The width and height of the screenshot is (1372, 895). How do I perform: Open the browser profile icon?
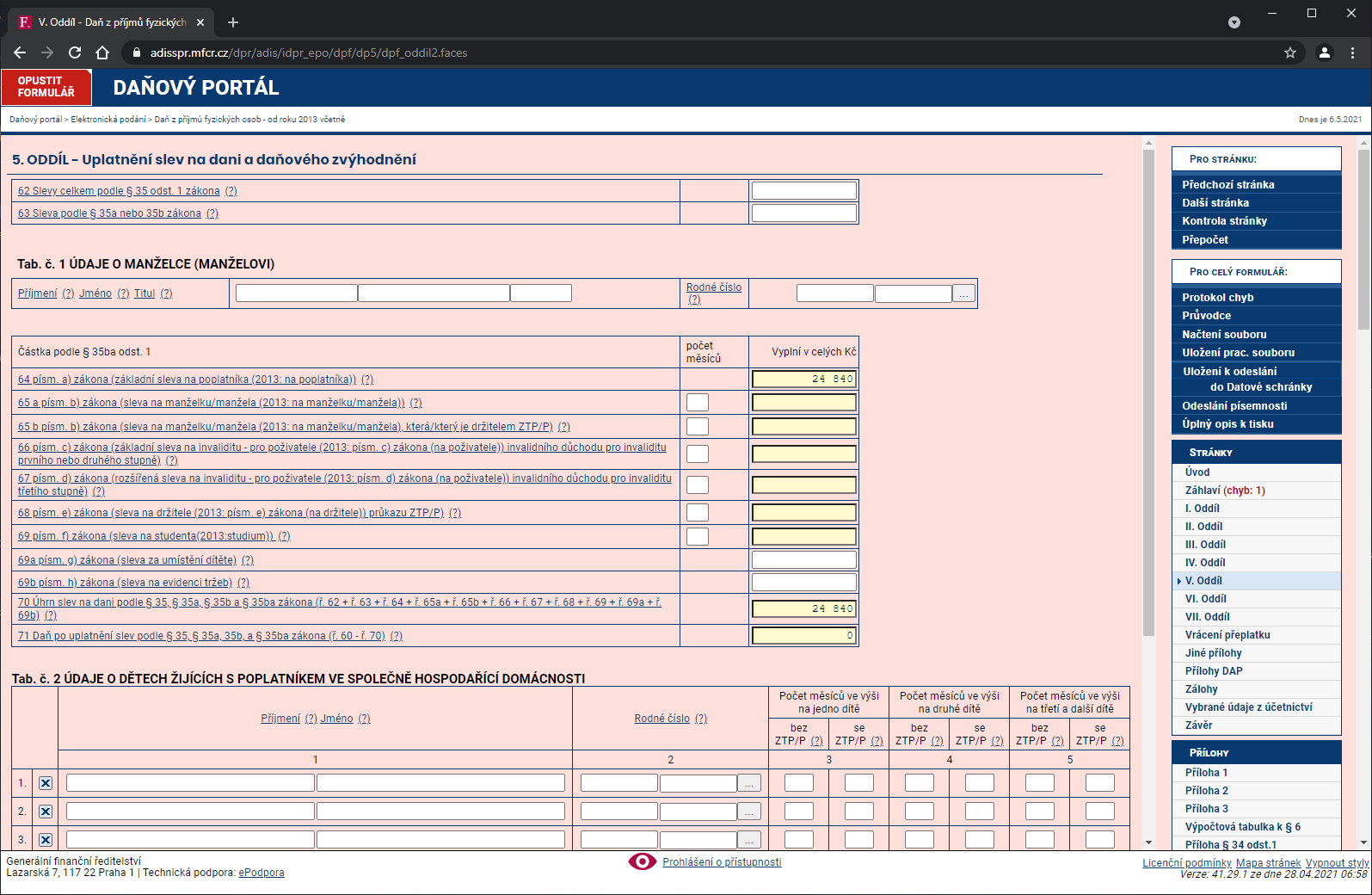(1324, 52)
